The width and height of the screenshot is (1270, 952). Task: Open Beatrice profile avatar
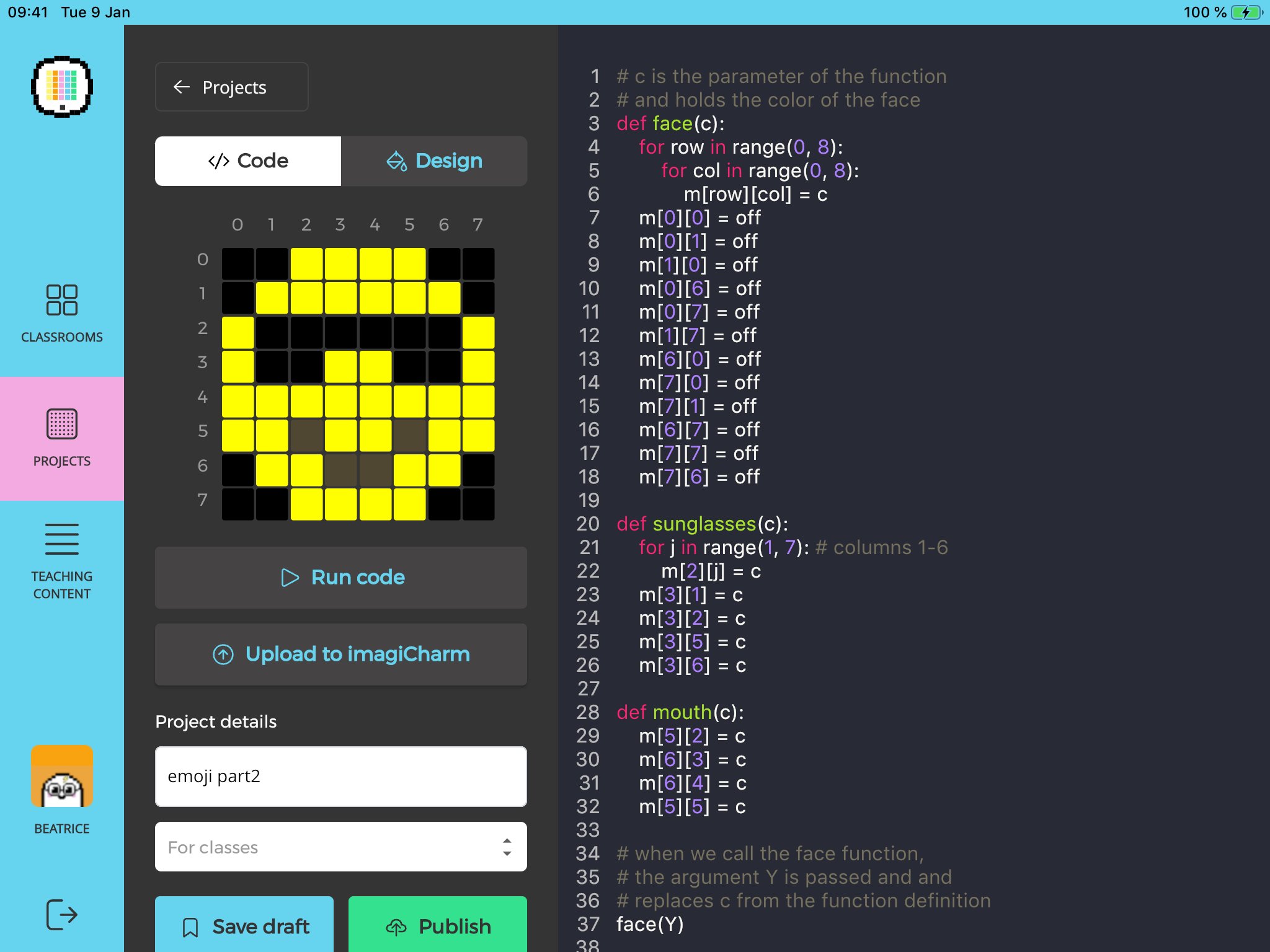(62, 776)
